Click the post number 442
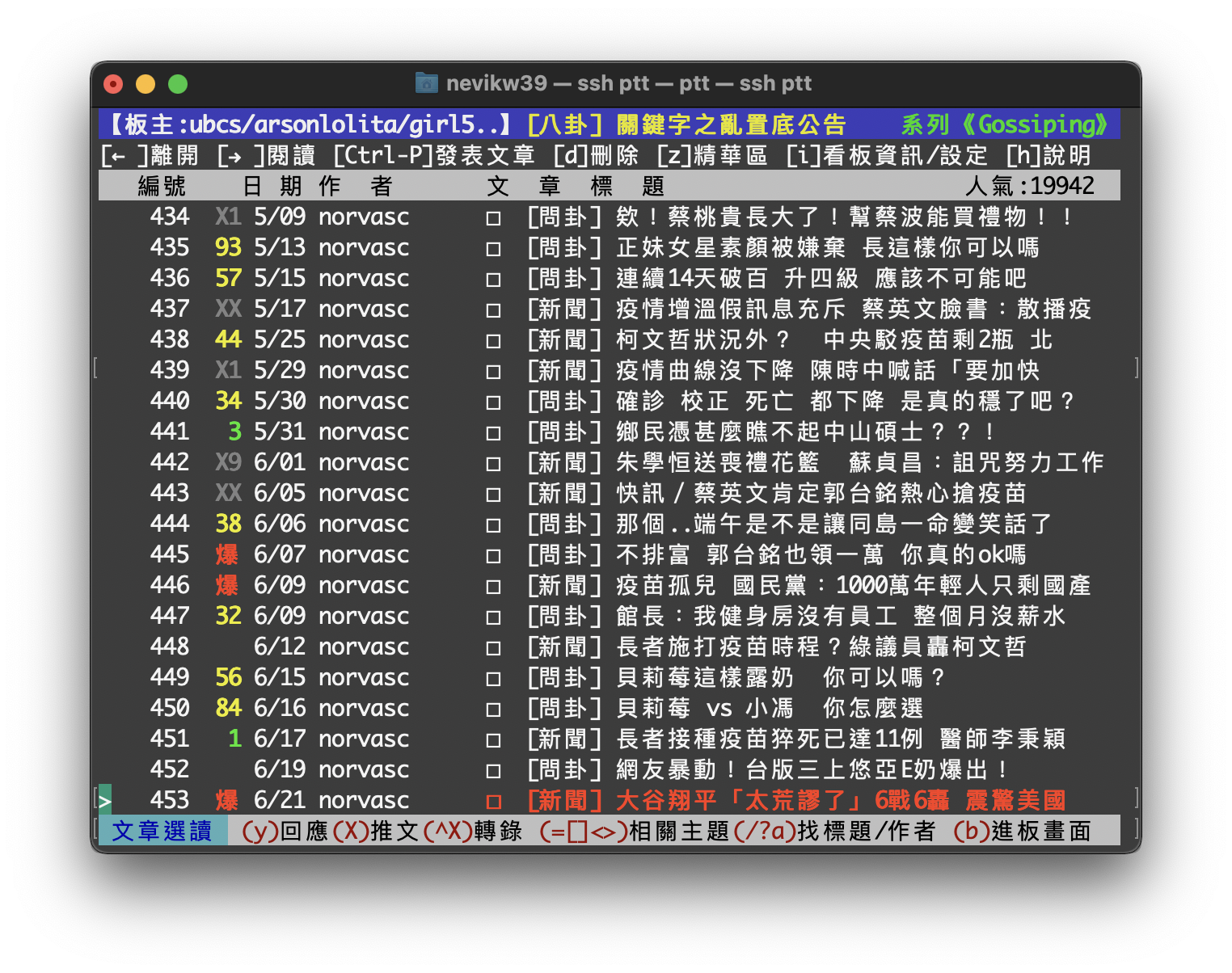Image resolution: width=1232 pixels, height=973 pixels. click(x=170, y=462)
